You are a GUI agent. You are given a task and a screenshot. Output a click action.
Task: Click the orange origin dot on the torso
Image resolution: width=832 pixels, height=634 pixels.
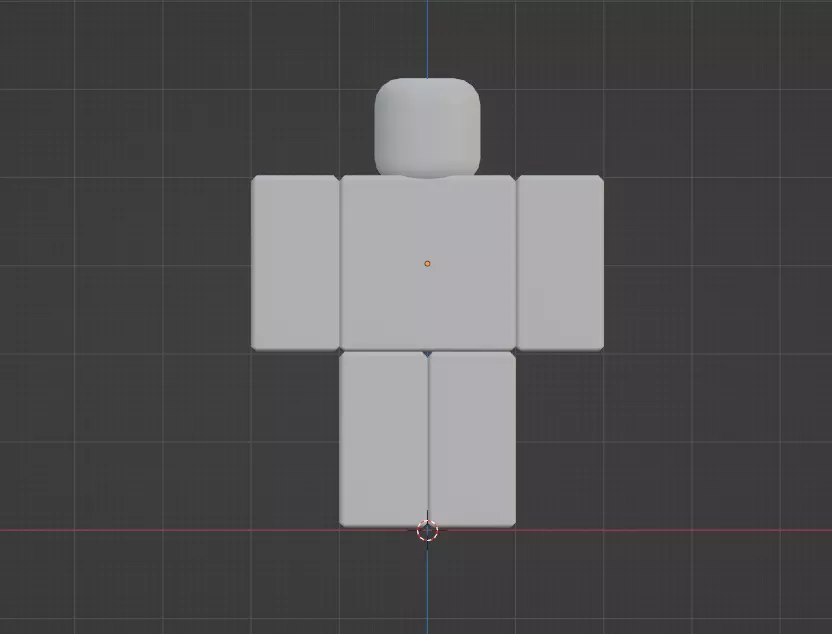427,264
